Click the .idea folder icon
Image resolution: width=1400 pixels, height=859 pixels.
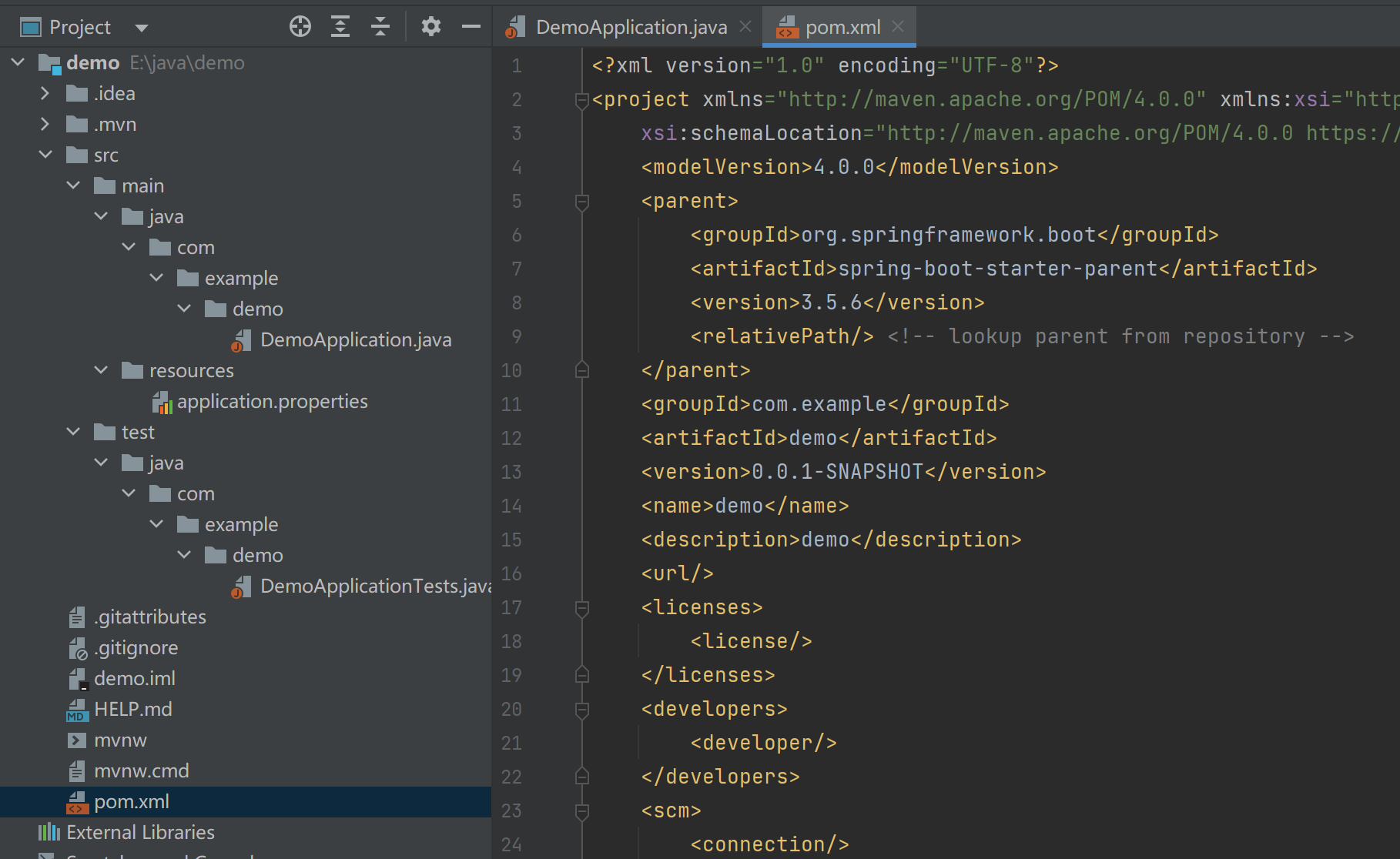(77, 93)
